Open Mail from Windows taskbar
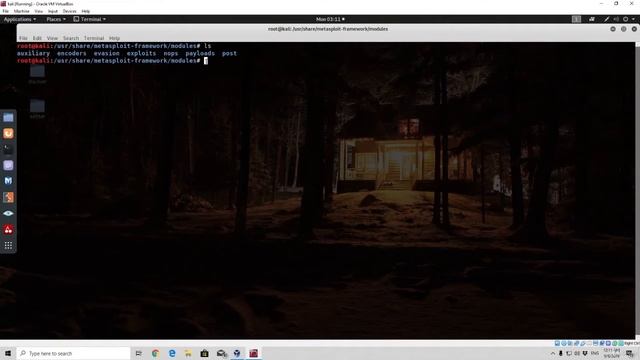640x360 pixels. point(221,353)
